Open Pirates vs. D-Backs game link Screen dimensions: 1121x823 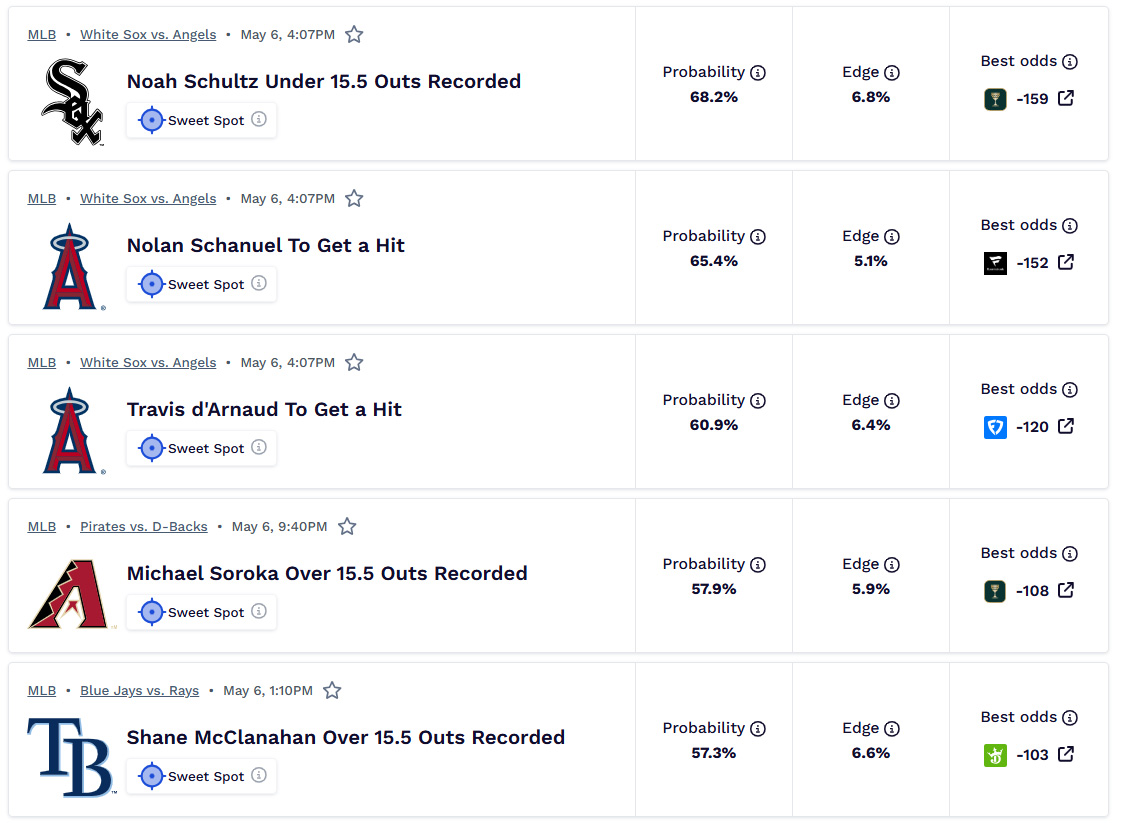click(x=144, y=527)
